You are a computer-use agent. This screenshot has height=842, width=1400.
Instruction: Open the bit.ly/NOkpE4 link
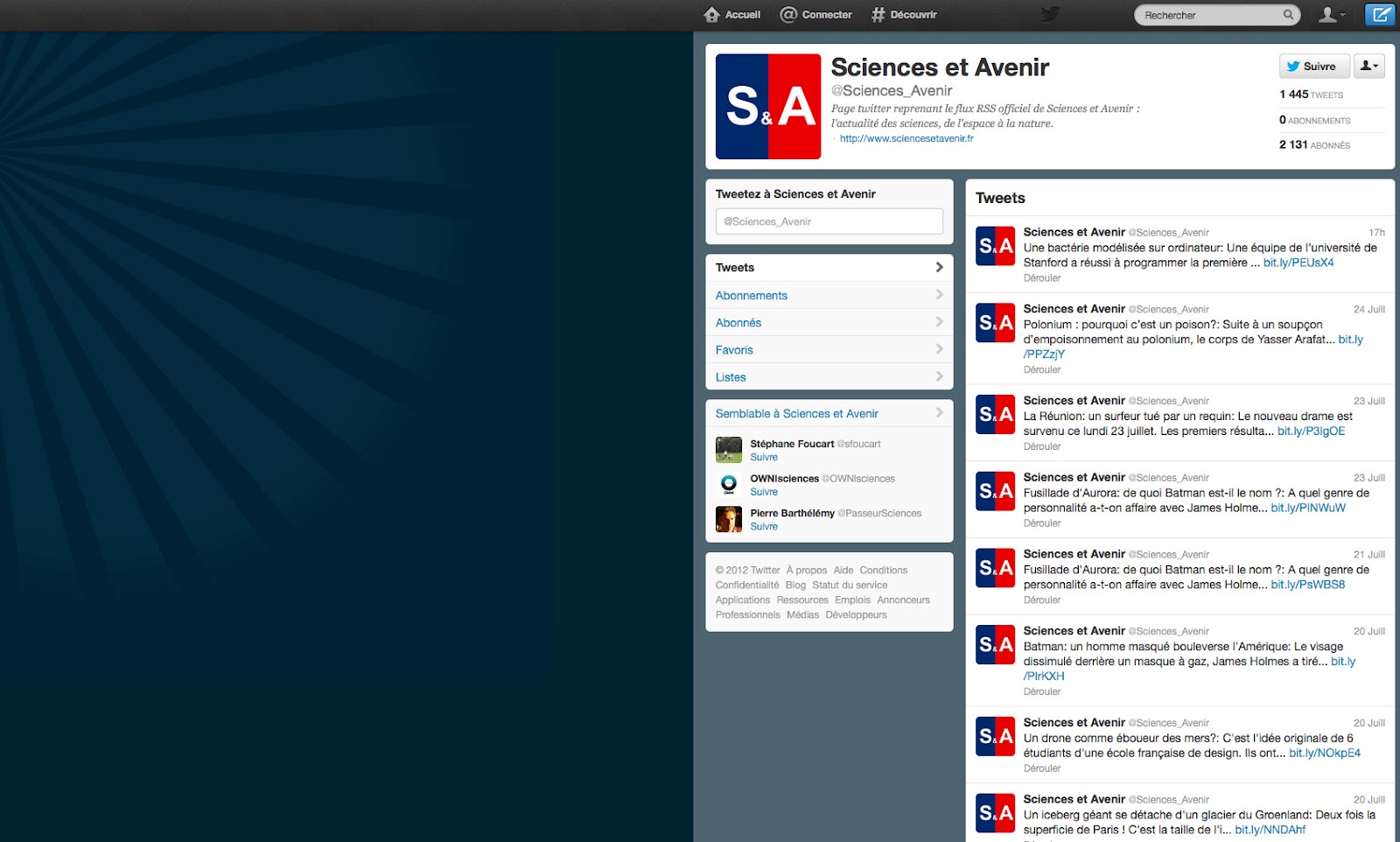(1325, 753)
